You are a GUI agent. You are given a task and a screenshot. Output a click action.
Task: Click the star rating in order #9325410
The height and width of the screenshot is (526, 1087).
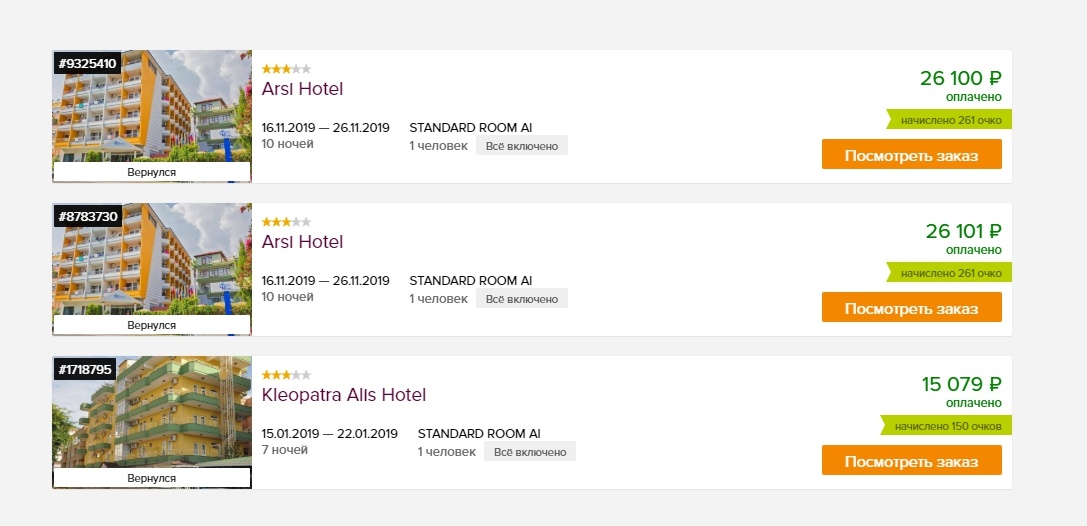[x=286, y=69]
